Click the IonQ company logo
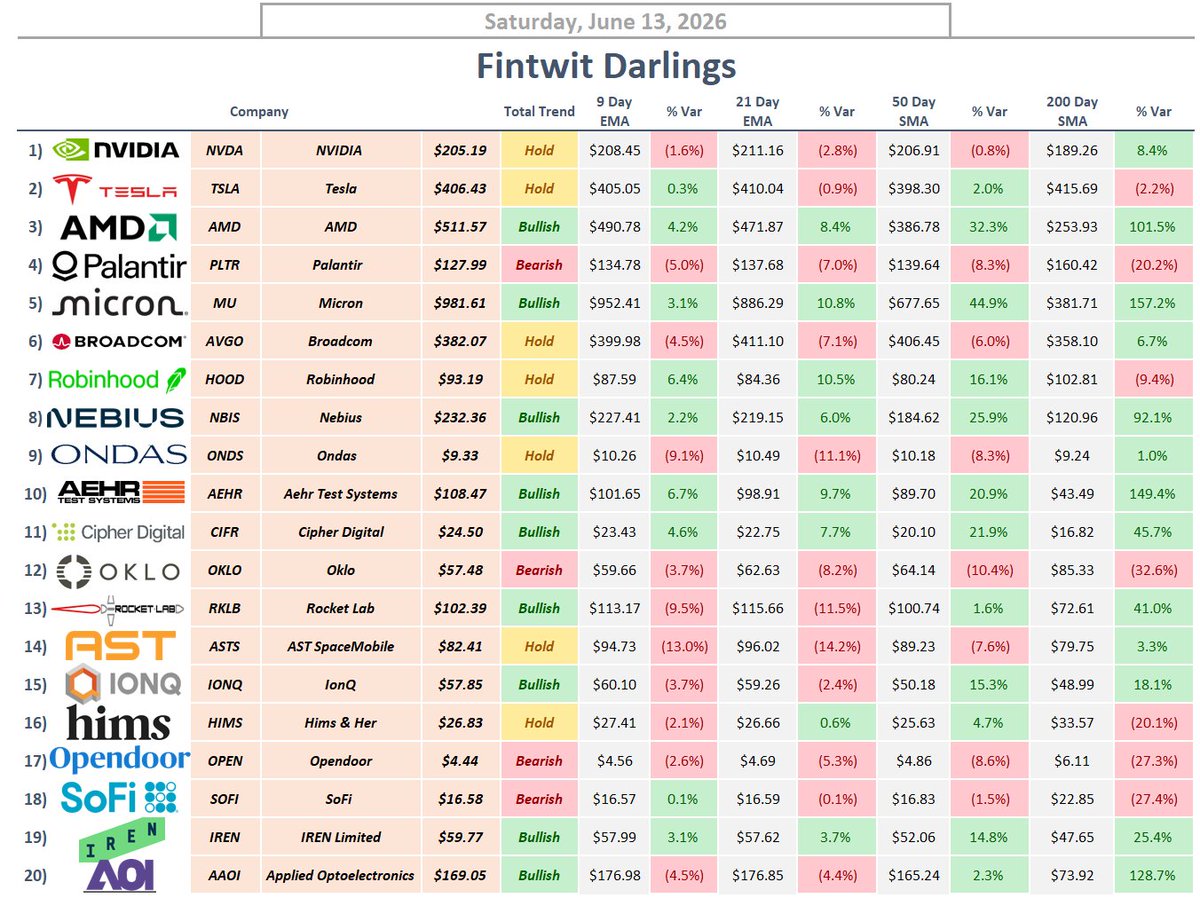The width and height of the screenshot is (1200, 898). click(121, 685)
